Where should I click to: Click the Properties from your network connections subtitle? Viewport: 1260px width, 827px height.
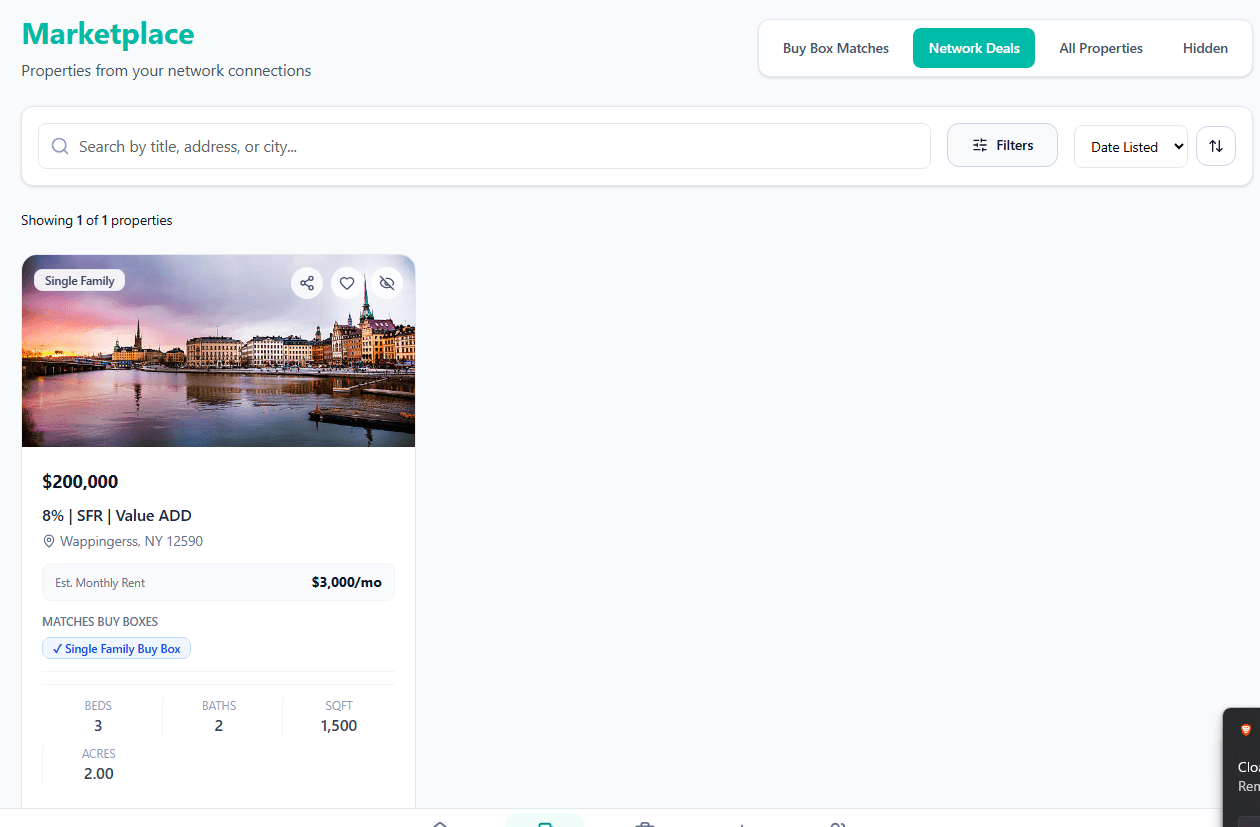(x=166, y=71)
